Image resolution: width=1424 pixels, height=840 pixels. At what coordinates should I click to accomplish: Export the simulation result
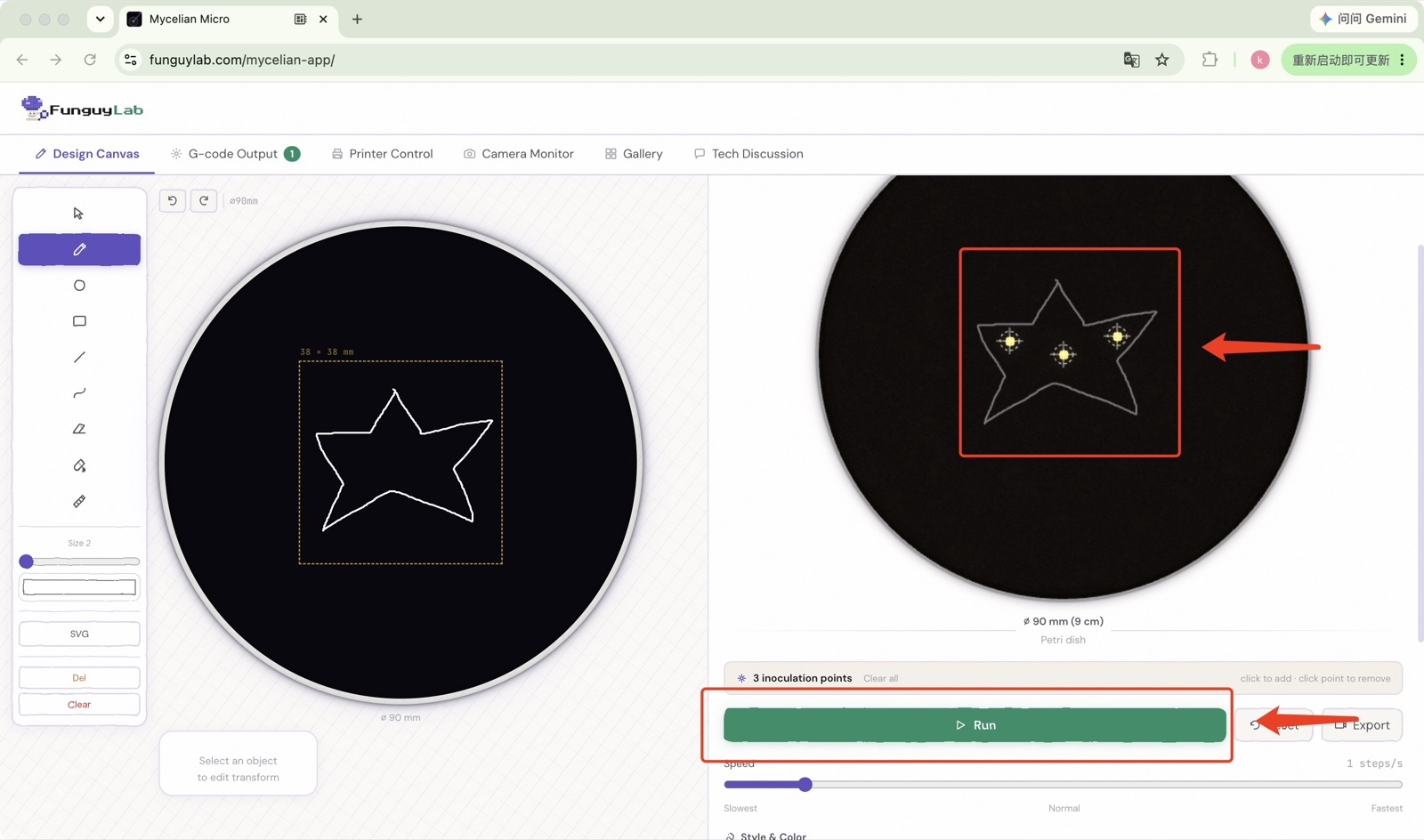pyautogui.click(x=1362, y=725)
